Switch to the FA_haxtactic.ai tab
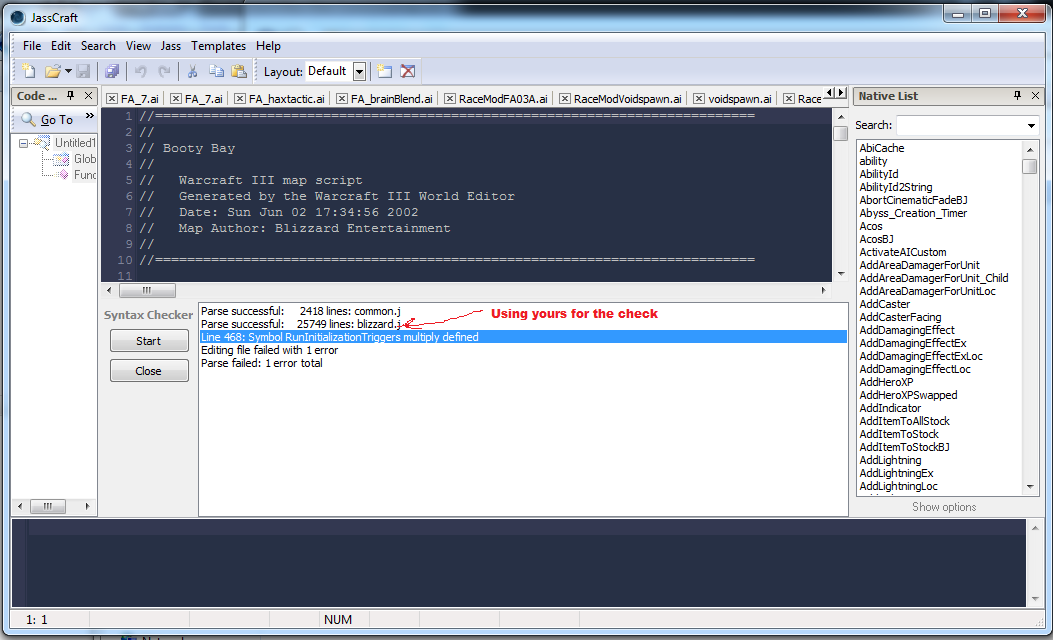Viewport: 1053px width, 640px height. pyautogui.click(x=286, y=99)
